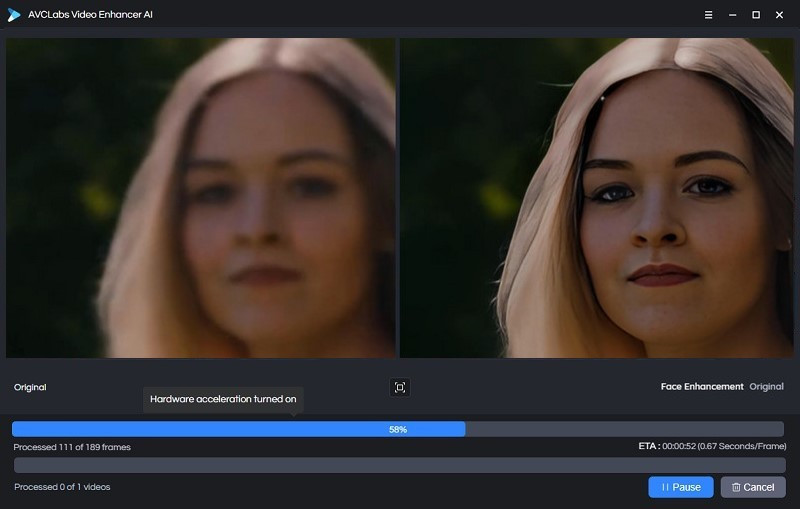Open the hamburger menu in title bar
The width and height of the screenshot is (800, 509).
(708, 15)
